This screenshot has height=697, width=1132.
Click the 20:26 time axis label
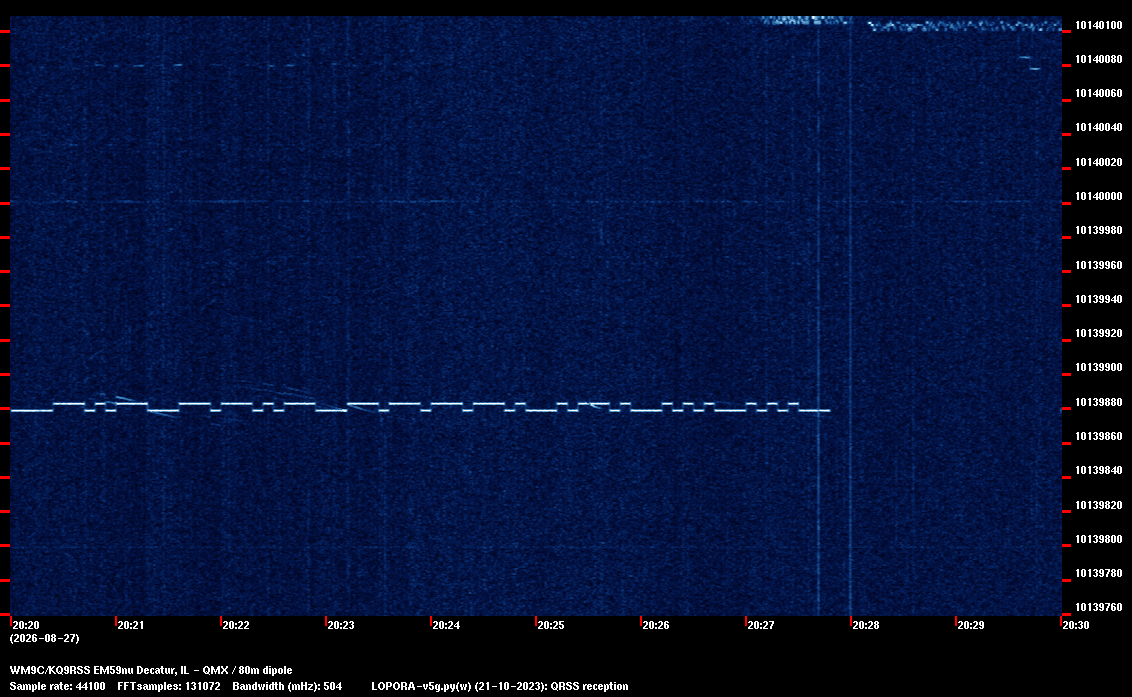tap(656, 625)
